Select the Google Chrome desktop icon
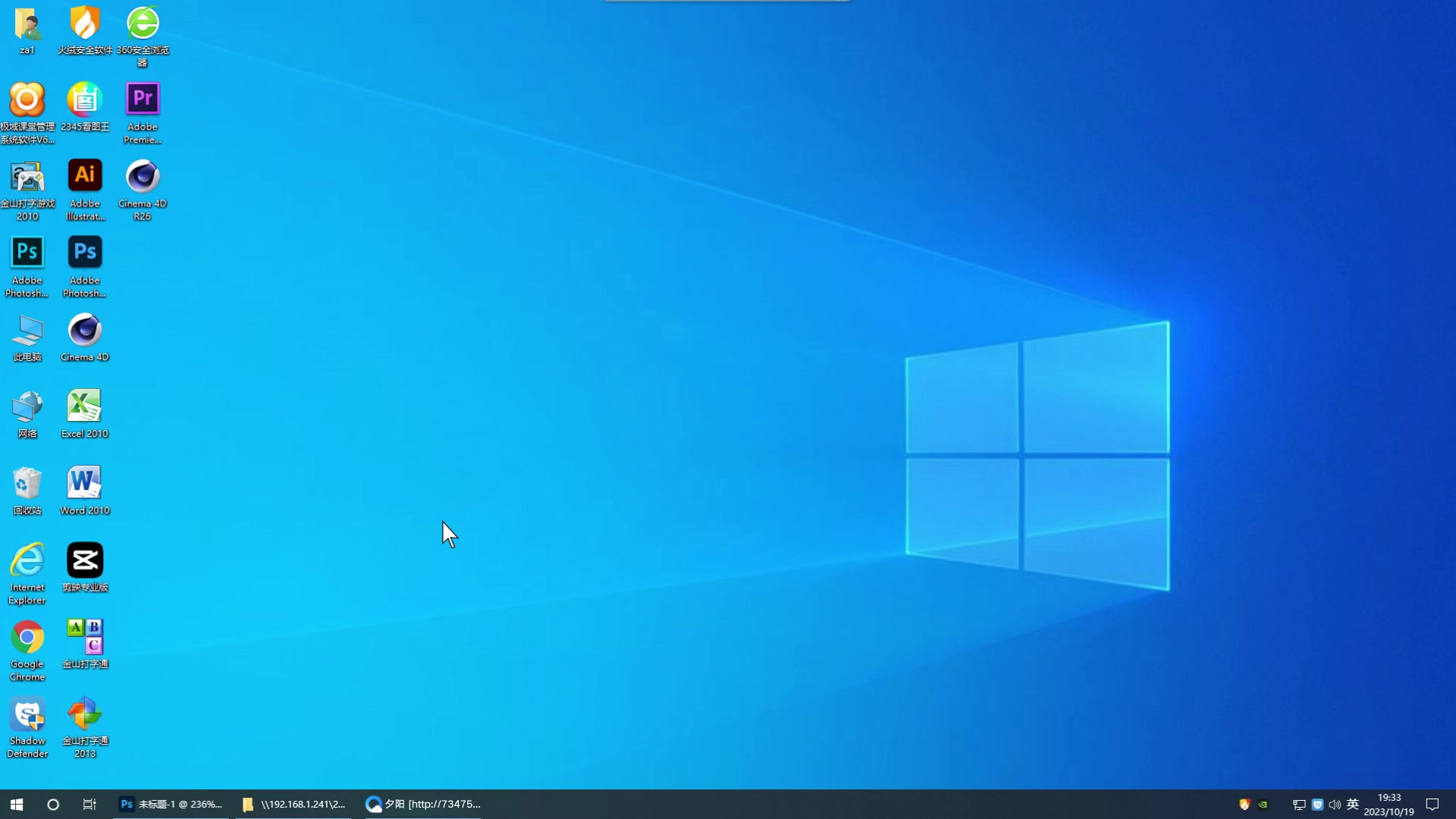The image size is (1456, 819). 27,650
